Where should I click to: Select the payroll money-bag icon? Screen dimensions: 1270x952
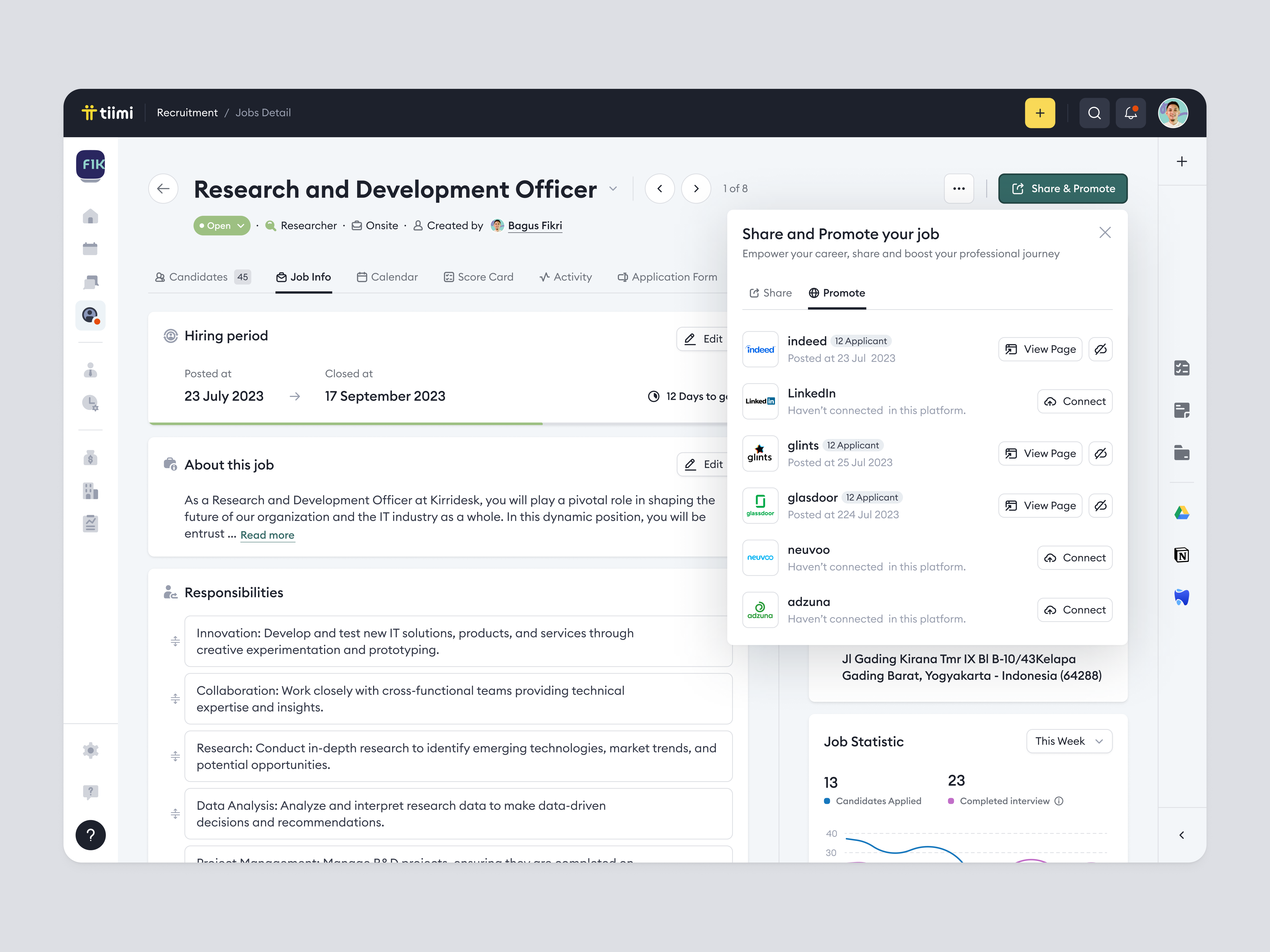pos(90,457)
